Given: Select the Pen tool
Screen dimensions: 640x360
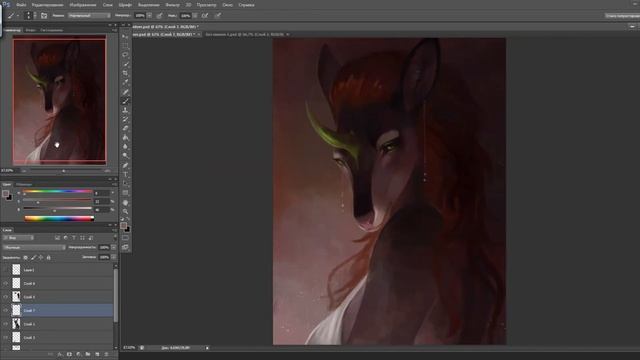Looking at the screenshot, I should click(125, 165).
